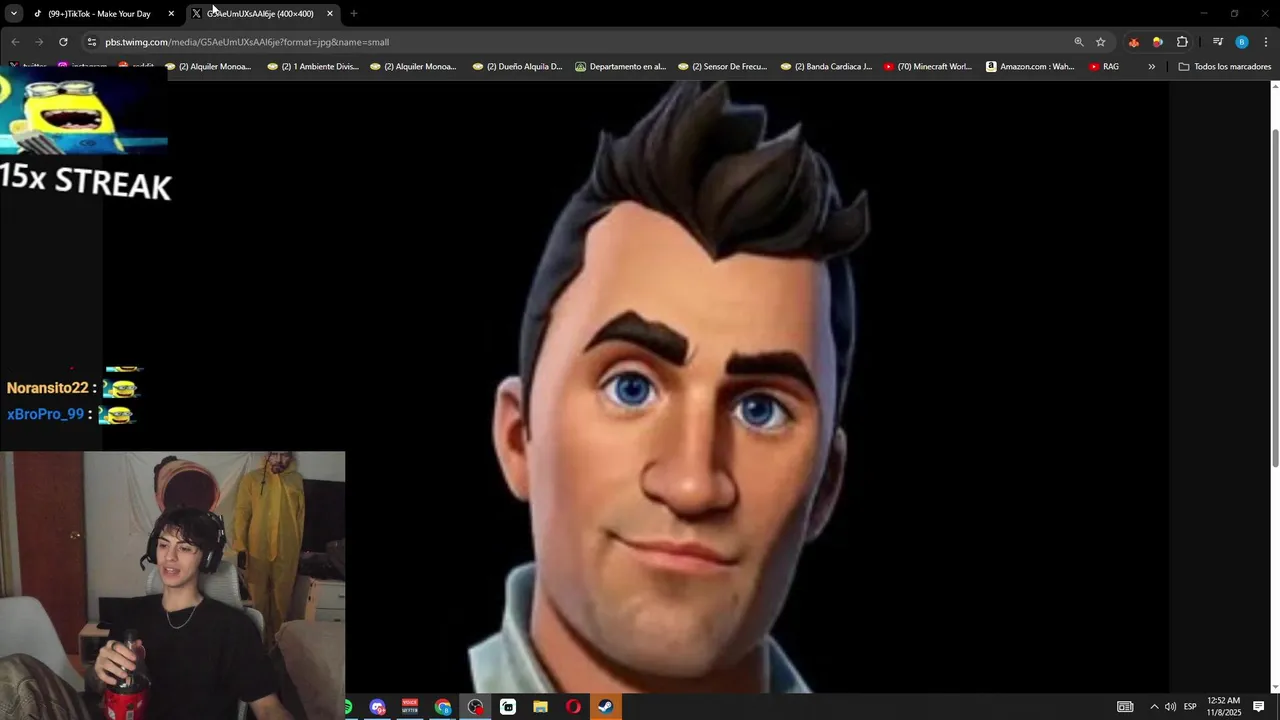
Task: Focus the address bar with pbs.twimg.com URL
Action: 580,42
